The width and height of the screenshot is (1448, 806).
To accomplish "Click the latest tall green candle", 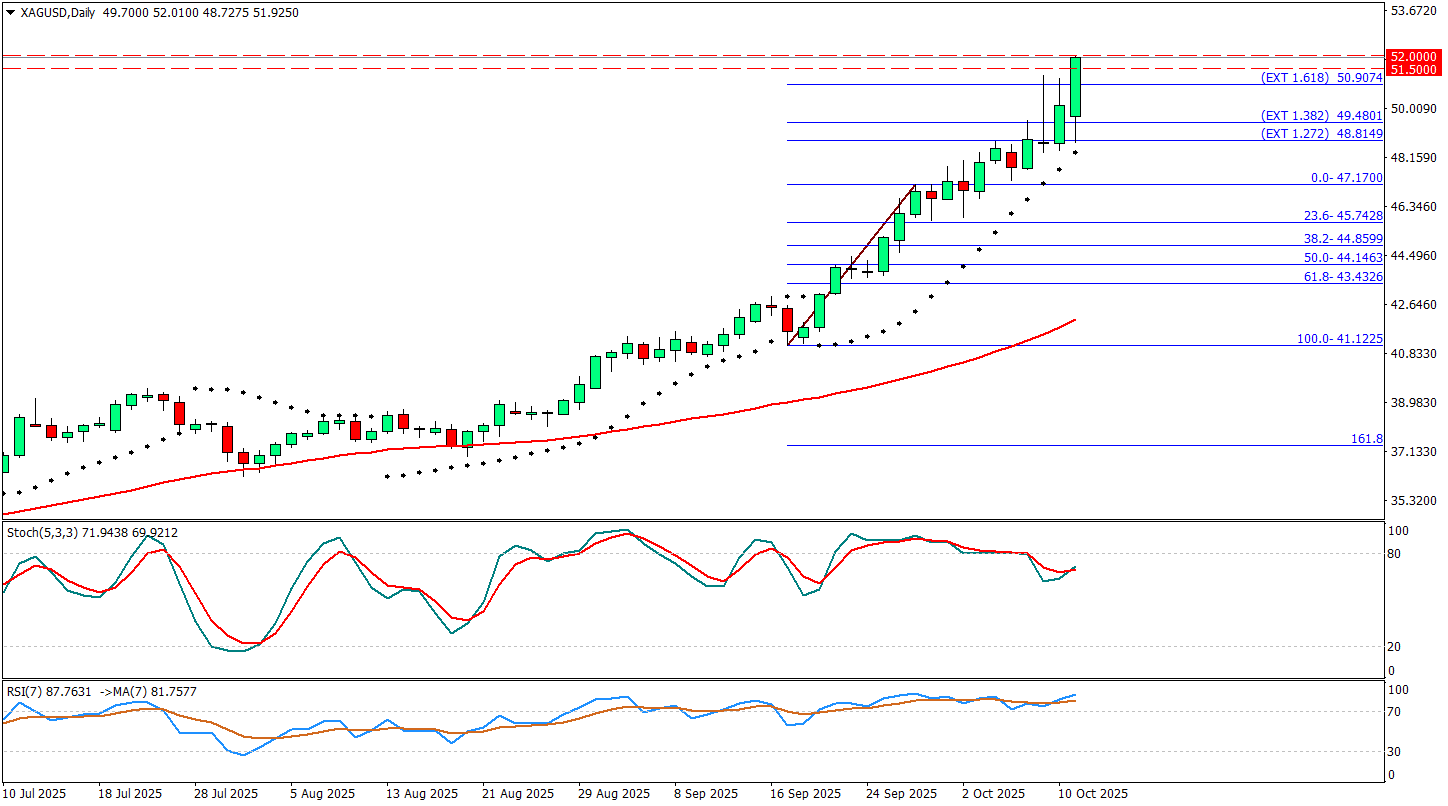I will pos(1076,87).
